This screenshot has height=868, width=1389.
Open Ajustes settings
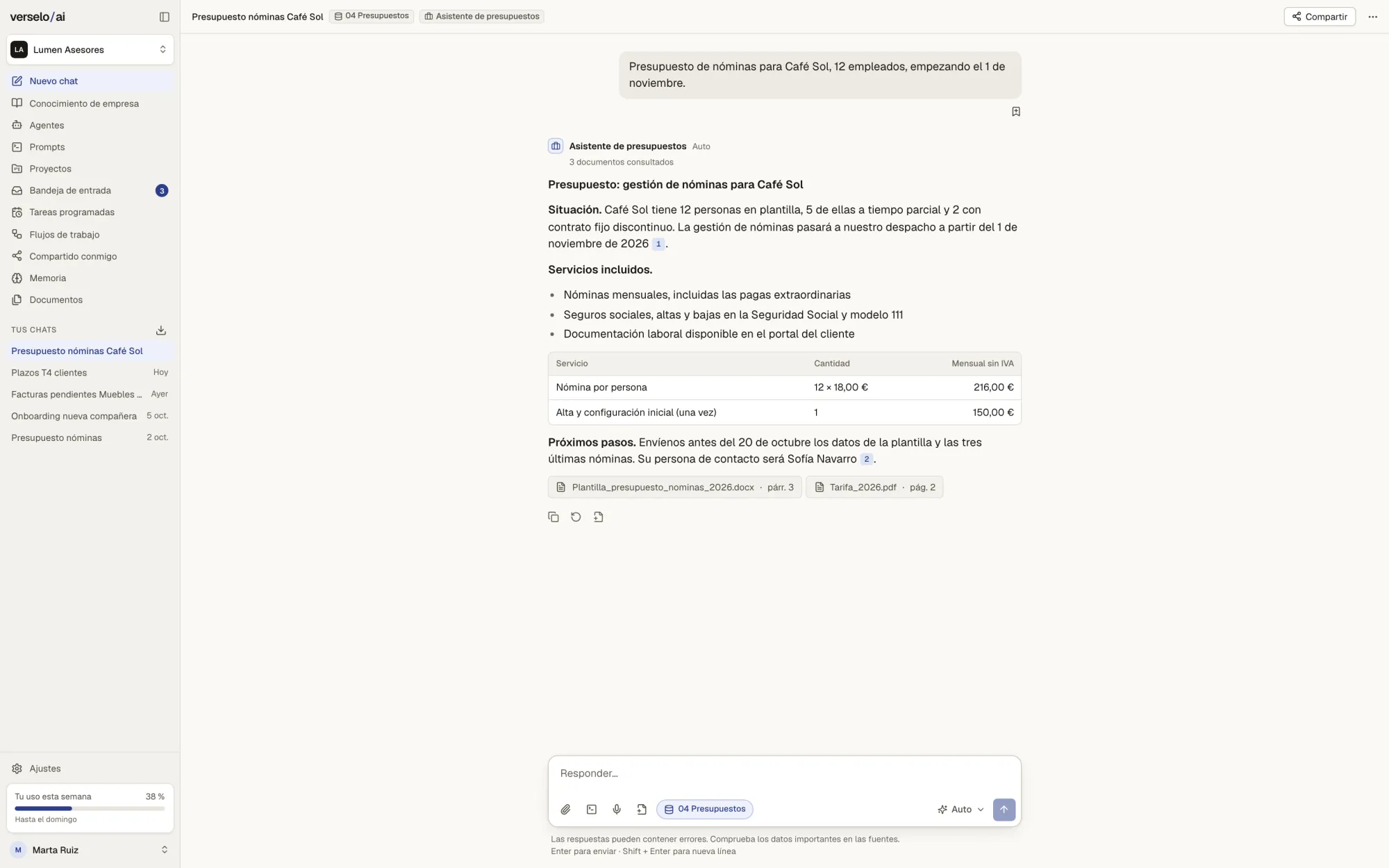pyautogui.click(x=90, y=769)
